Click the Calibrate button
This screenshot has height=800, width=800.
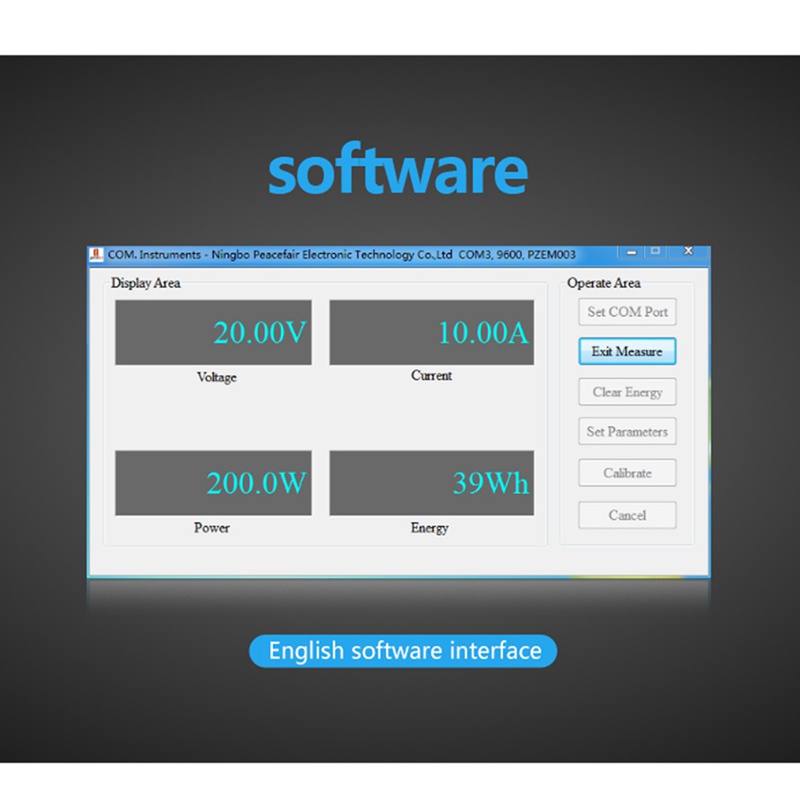pos(627,473)
